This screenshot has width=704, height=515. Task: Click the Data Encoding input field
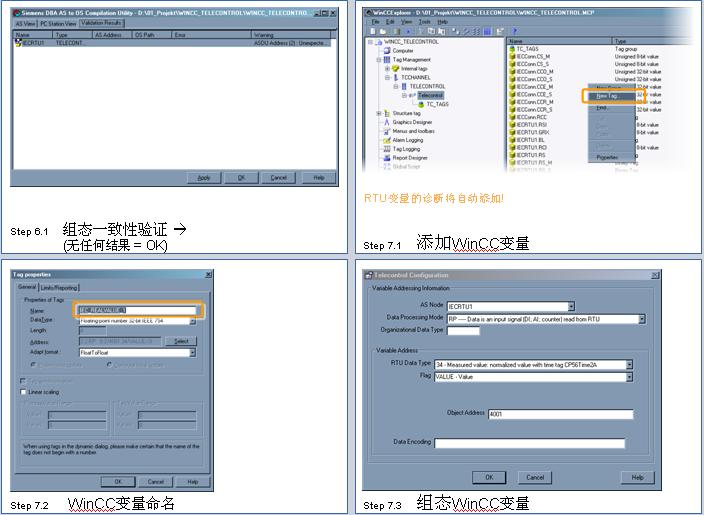pyautogui.click(x=529, y=443)
